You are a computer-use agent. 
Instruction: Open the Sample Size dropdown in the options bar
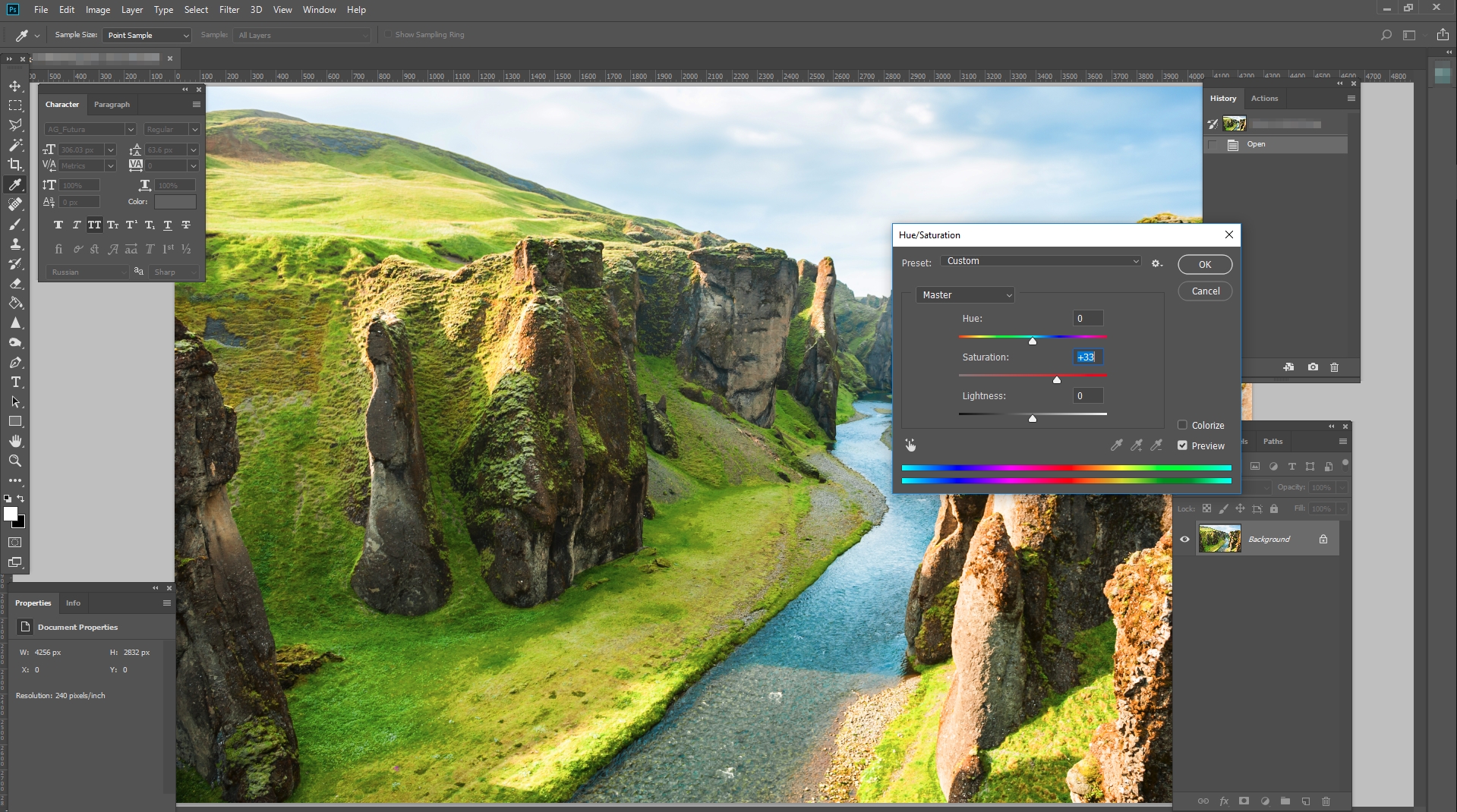(147, 35)
